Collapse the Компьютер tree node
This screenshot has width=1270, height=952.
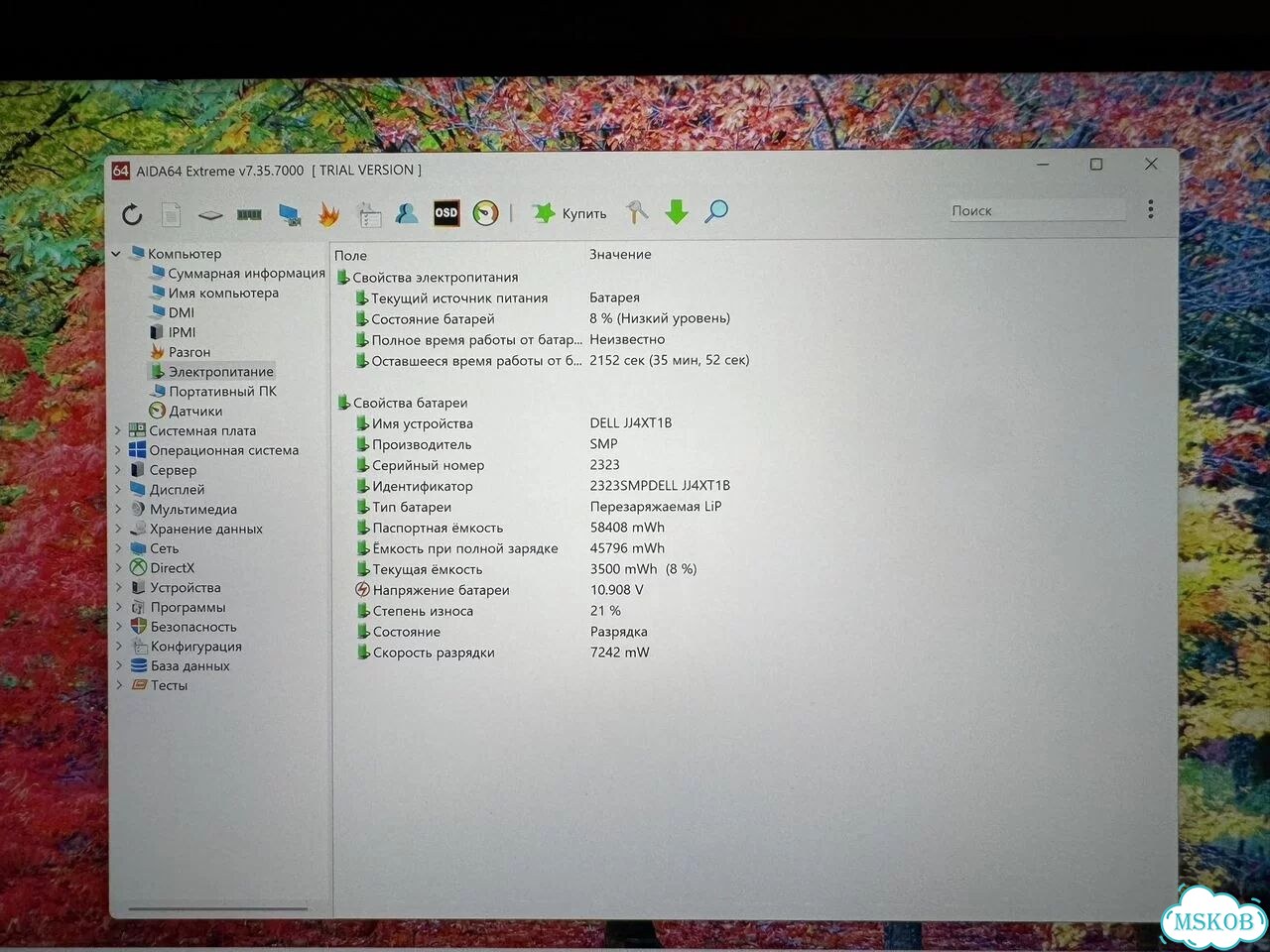click(x=116, y=254)
